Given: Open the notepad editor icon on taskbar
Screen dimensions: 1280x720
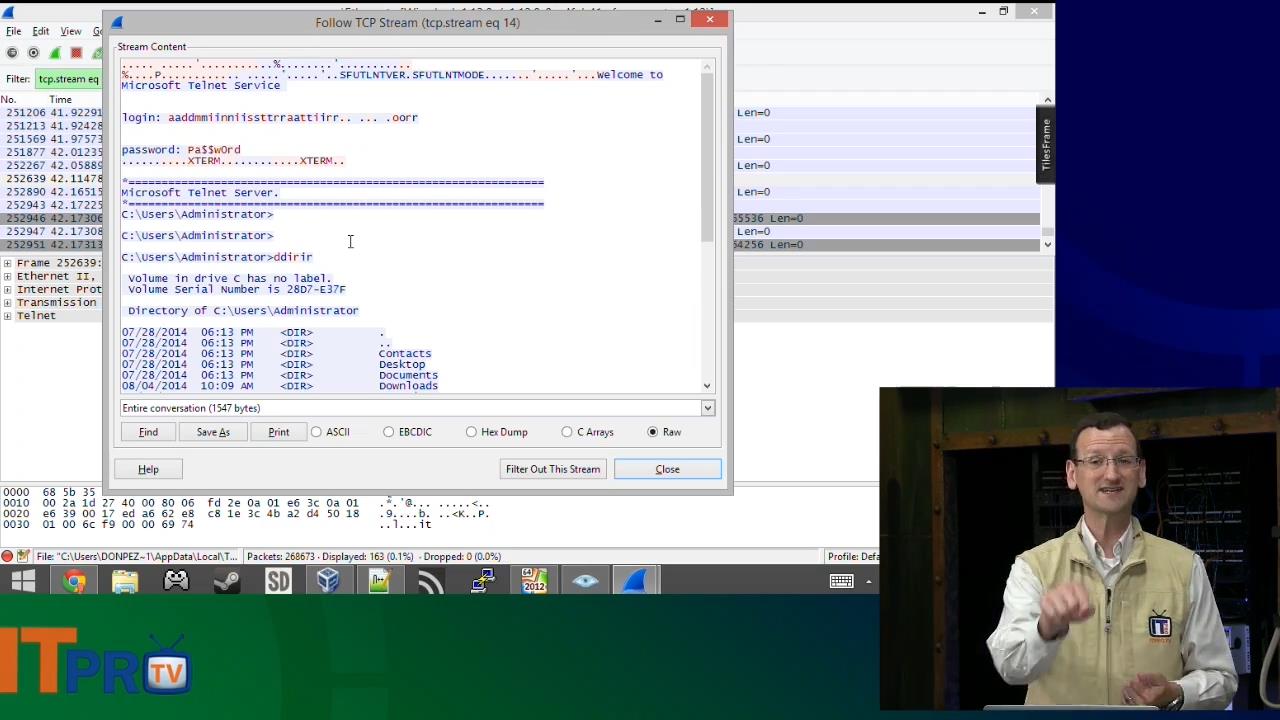Looking at the screenshot, I should coord(380,581).
